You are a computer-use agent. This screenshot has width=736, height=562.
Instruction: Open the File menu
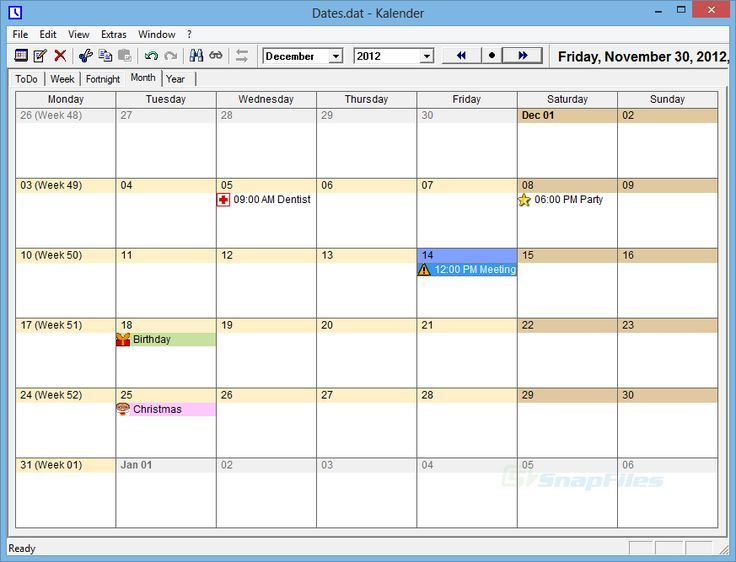click(x=20, y=34)
